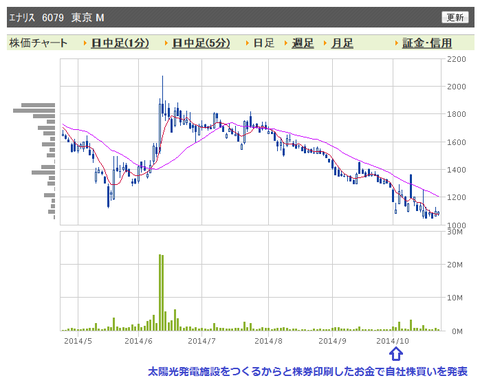The height and width of the screenshot is (387, 480).
Task: Click the 1200 price axis label
Action: (x=456, y=197)
